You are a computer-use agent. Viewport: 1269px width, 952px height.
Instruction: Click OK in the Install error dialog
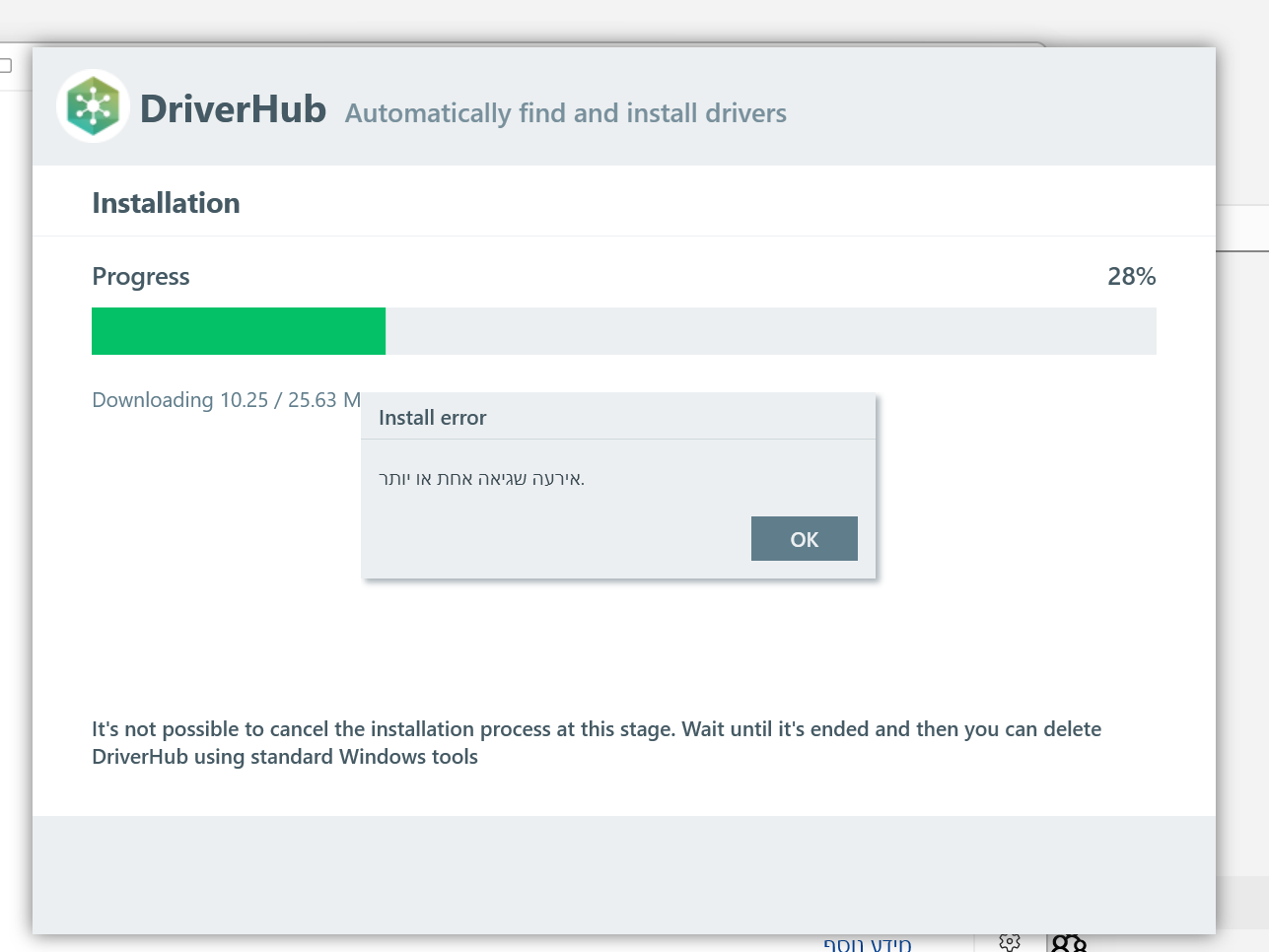coord(804,538)
